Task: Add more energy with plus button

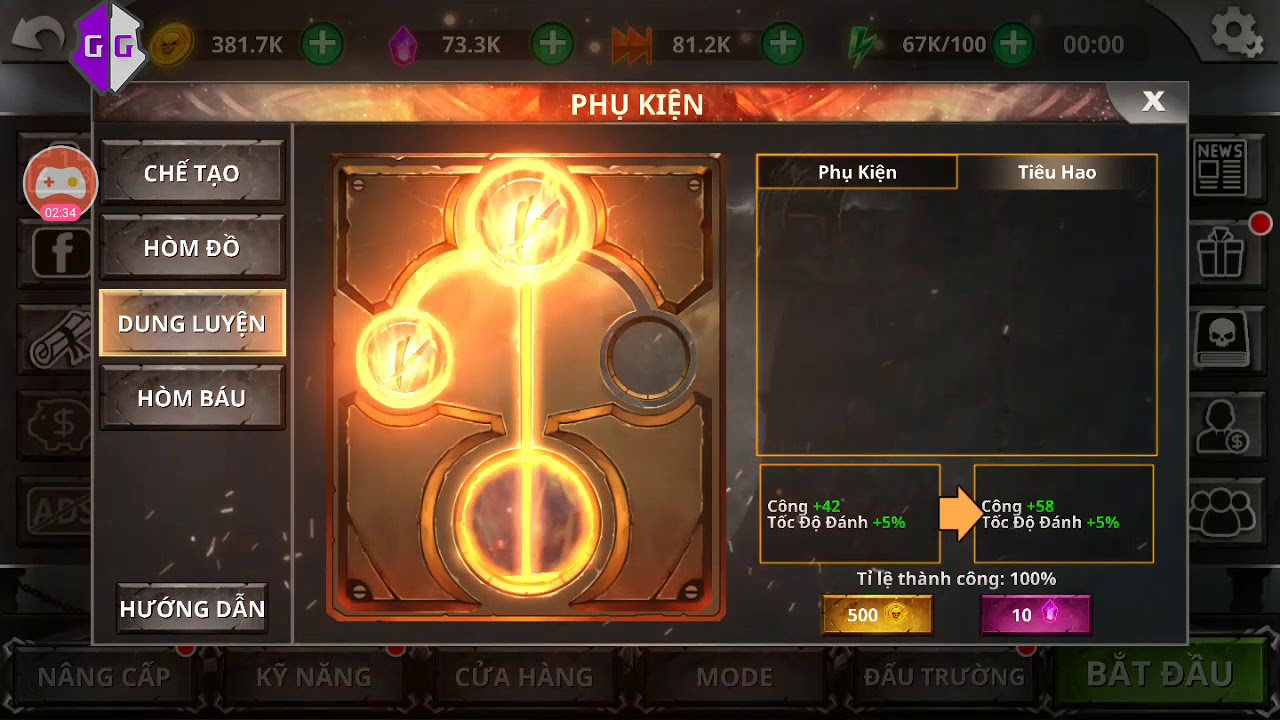Action: pos(1012,44)
